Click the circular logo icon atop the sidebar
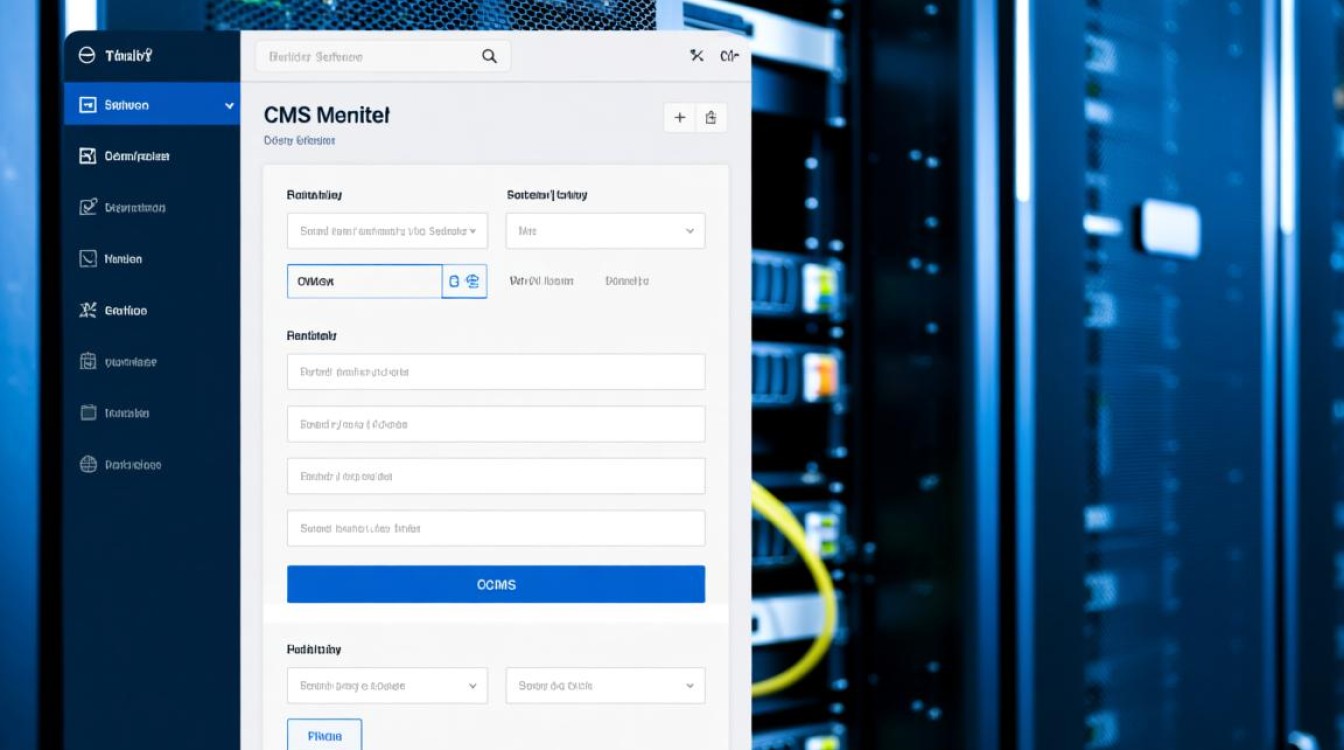Screen dimensions: 1344x750 (87, 56)
